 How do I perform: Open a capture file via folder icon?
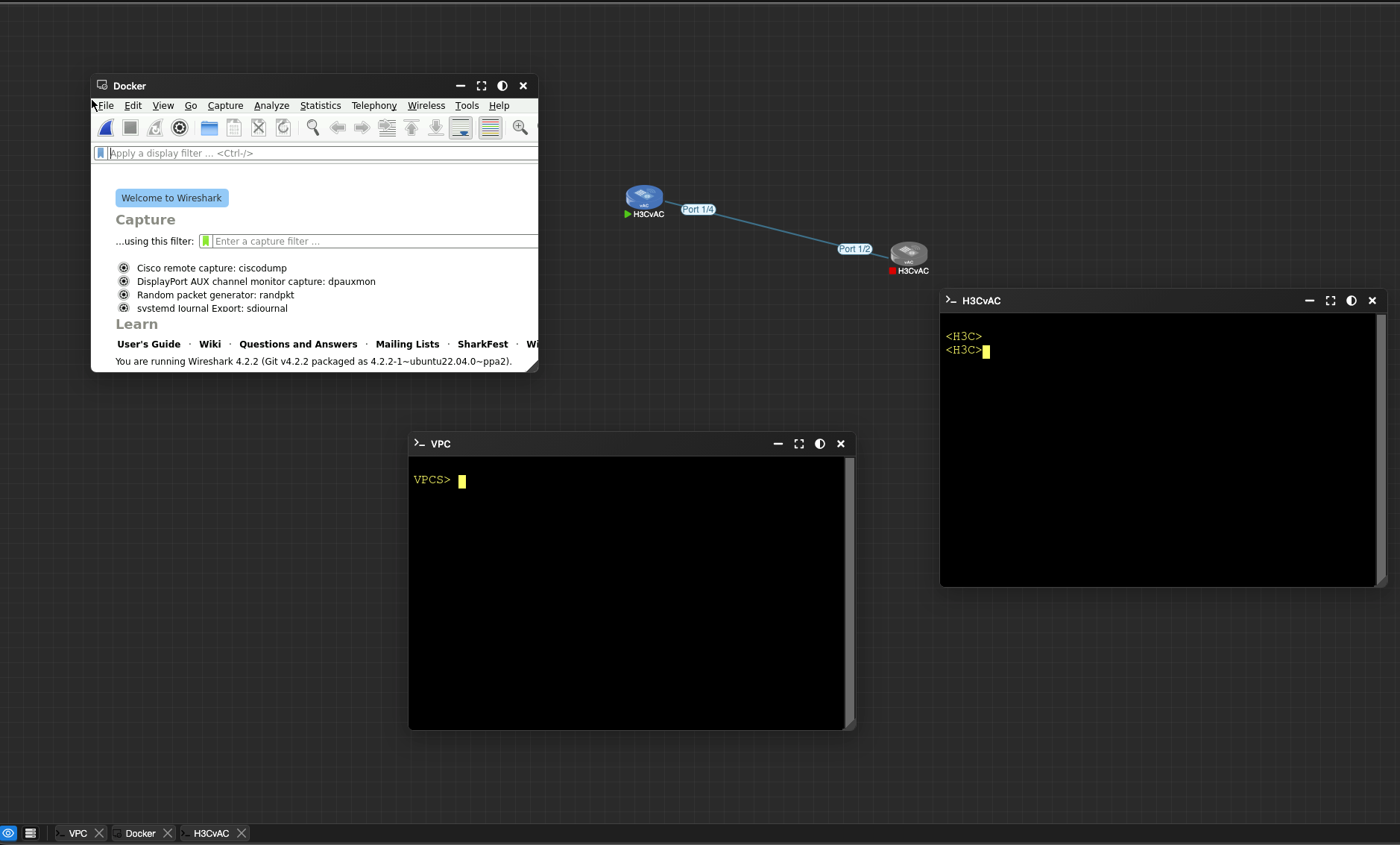tap(209, 128)
